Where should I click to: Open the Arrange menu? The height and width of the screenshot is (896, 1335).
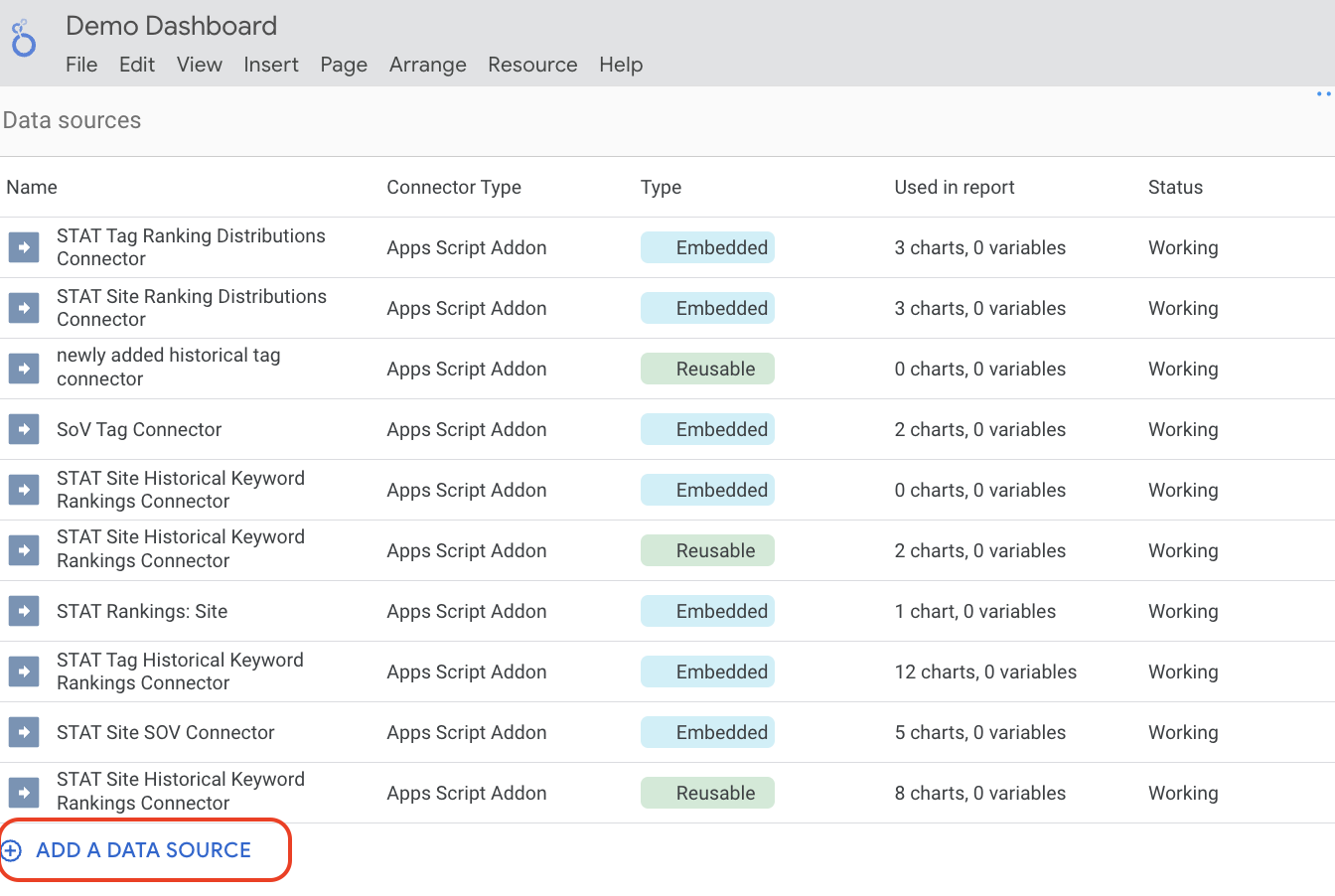tap(427, 65)
